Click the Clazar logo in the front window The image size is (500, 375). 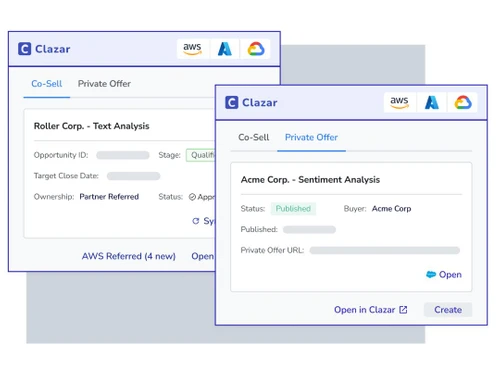tap(232, 103)
